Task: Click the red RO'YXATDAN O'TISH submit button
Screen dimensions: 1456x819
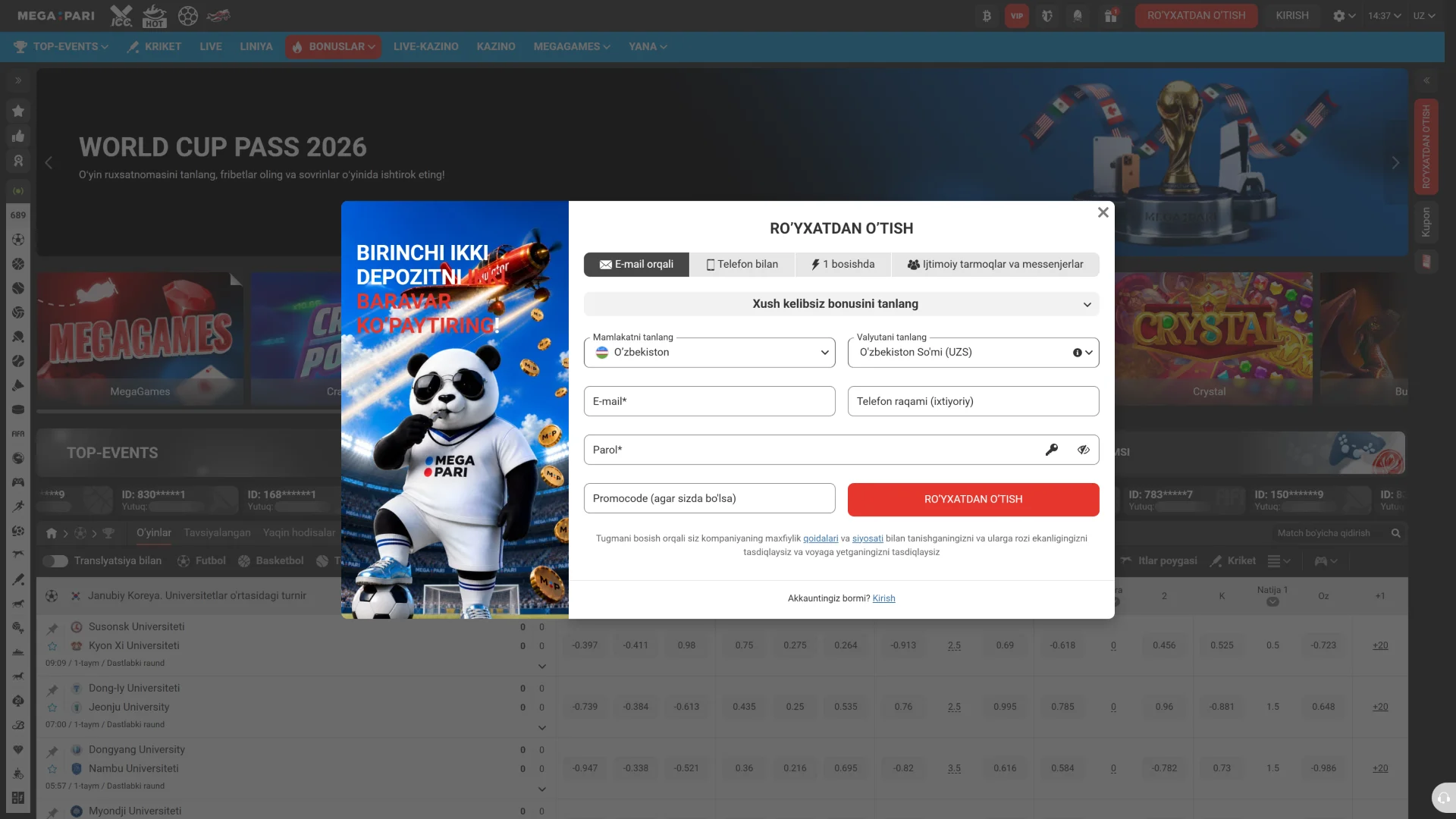Action: 974,500
